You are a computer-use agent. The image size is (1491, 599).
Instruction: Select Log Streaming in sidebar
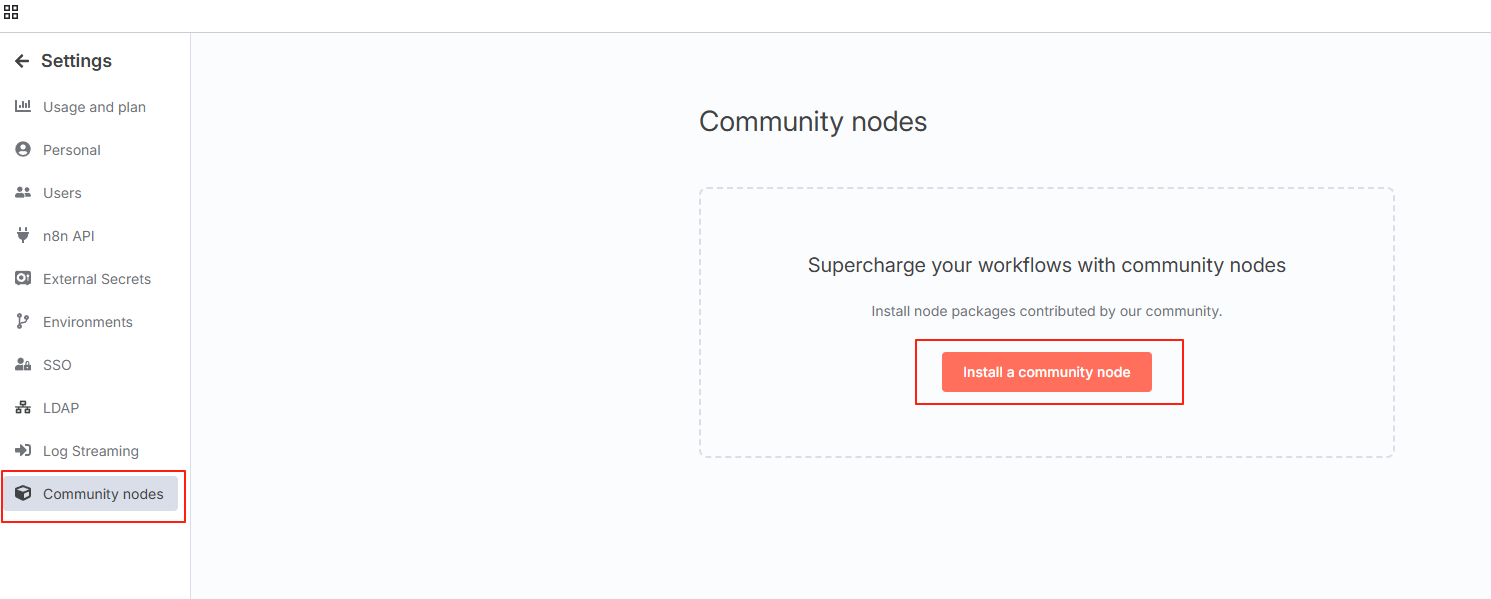pos(91,451)
